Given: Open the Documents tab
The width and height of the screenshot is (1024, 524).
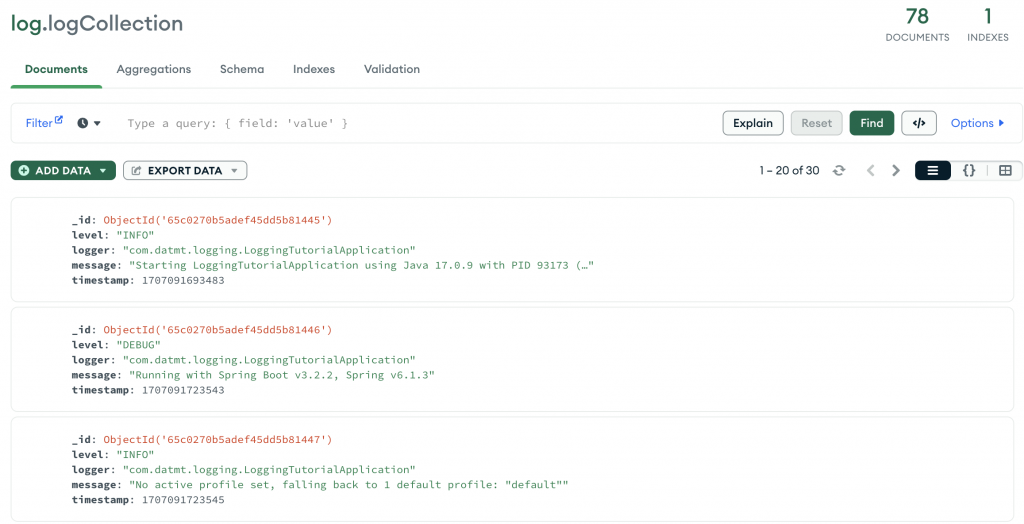Looking at the screenshot, I should [56, 69].
